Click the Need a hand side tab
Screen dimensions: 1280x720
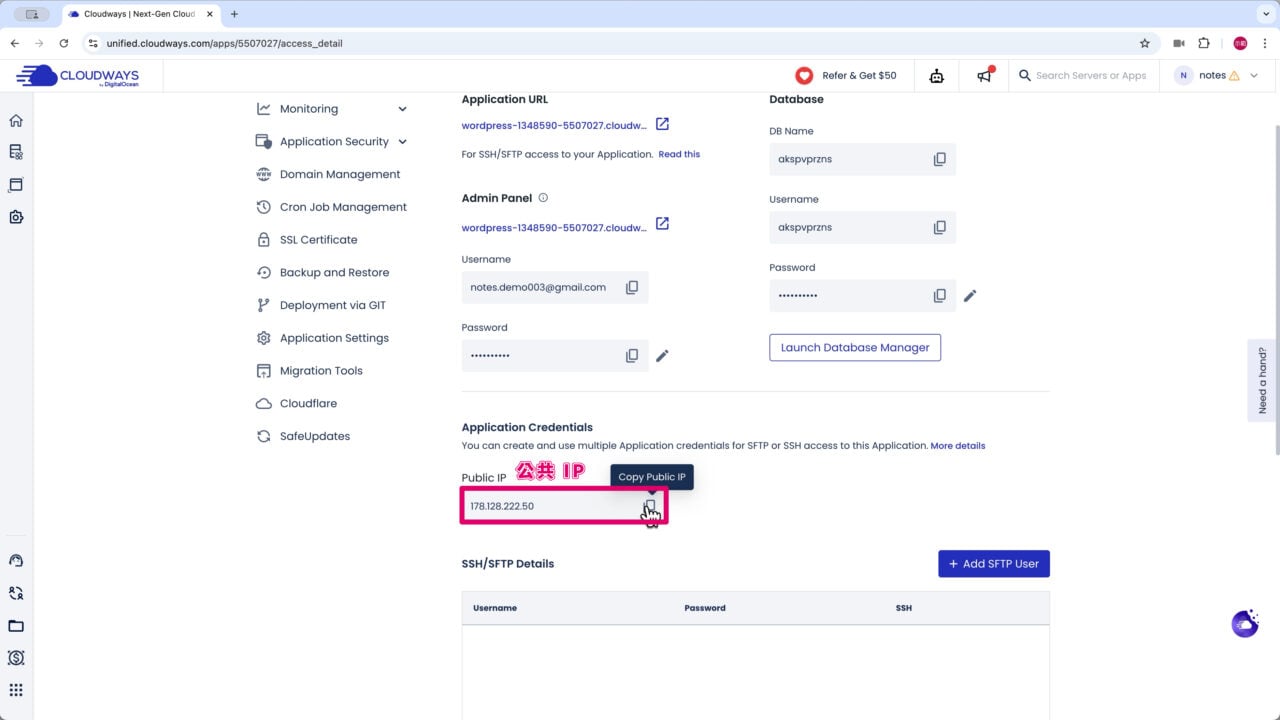tap(1262, 381)
